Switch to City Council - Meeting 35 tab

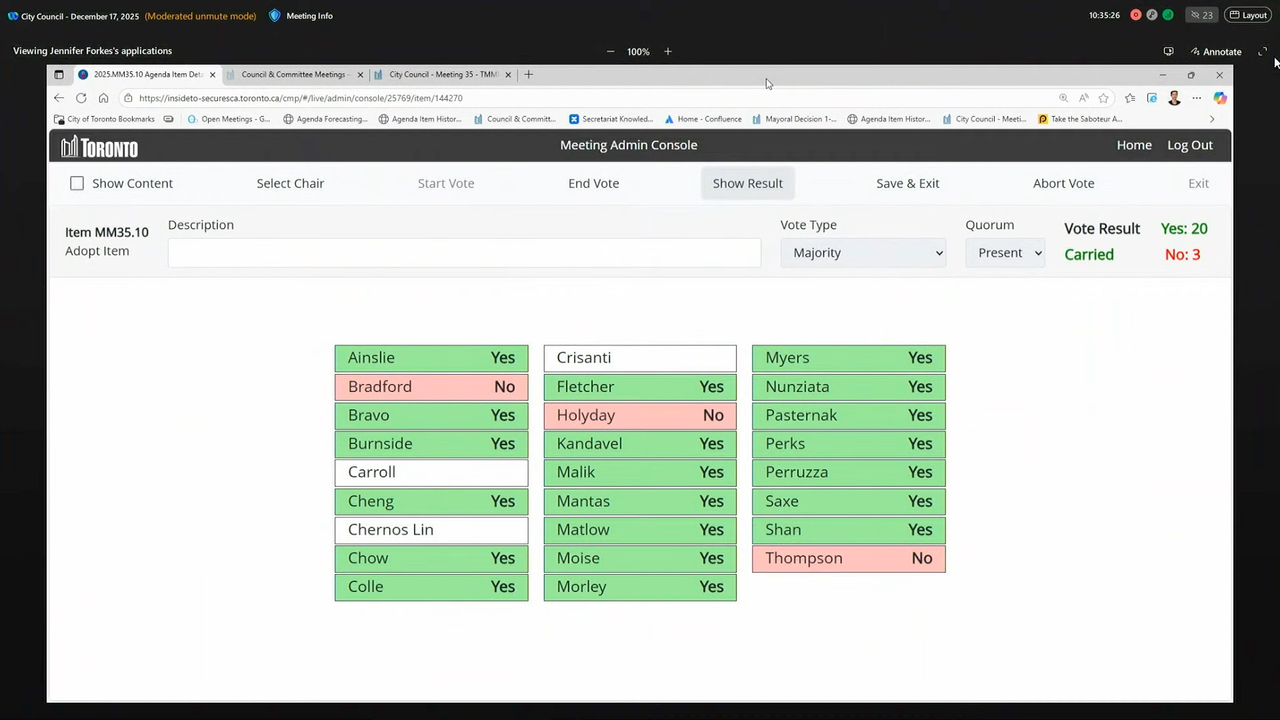443,74
